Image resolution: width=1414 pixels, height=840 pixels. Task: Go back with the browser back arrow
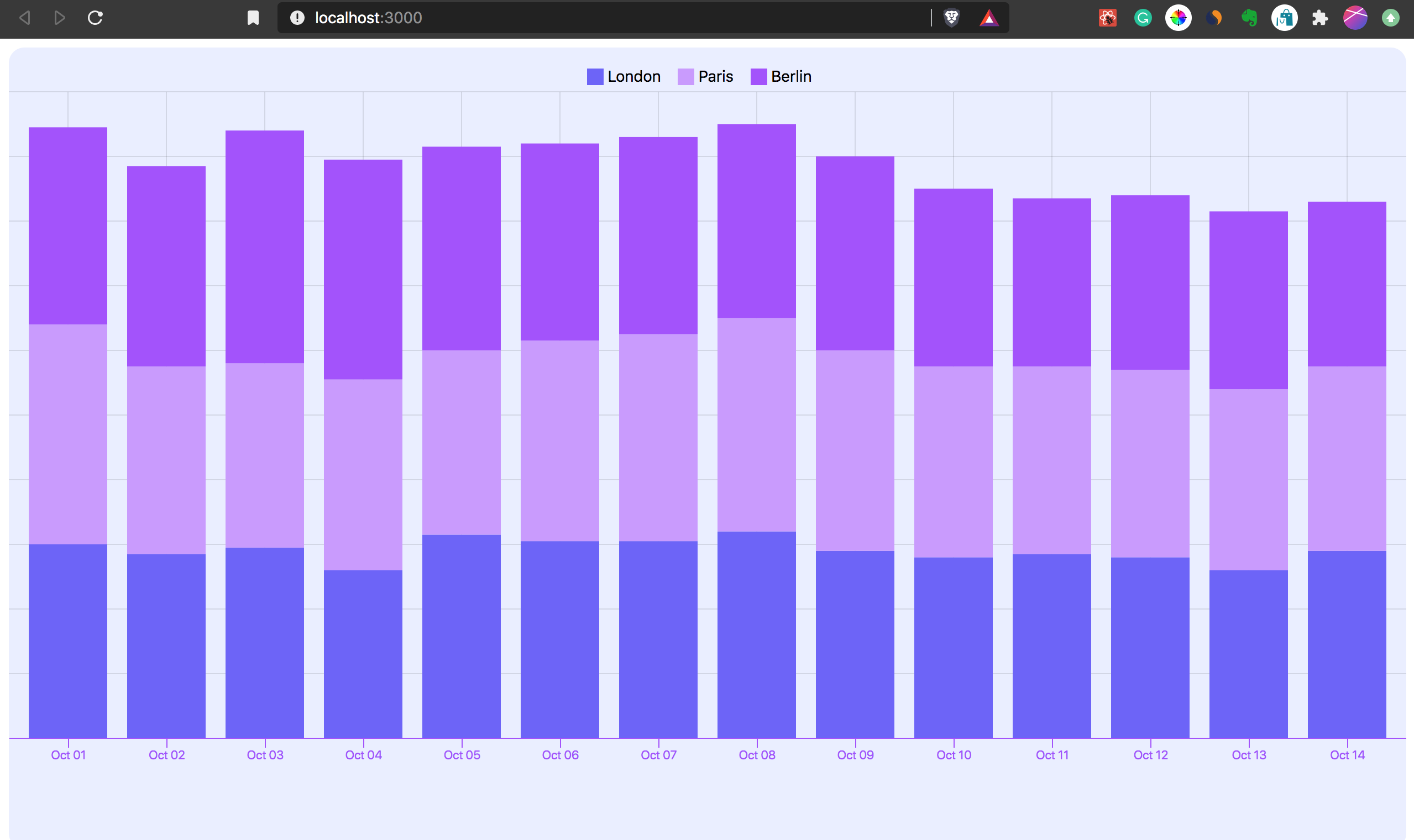click(x=25, y=18)
